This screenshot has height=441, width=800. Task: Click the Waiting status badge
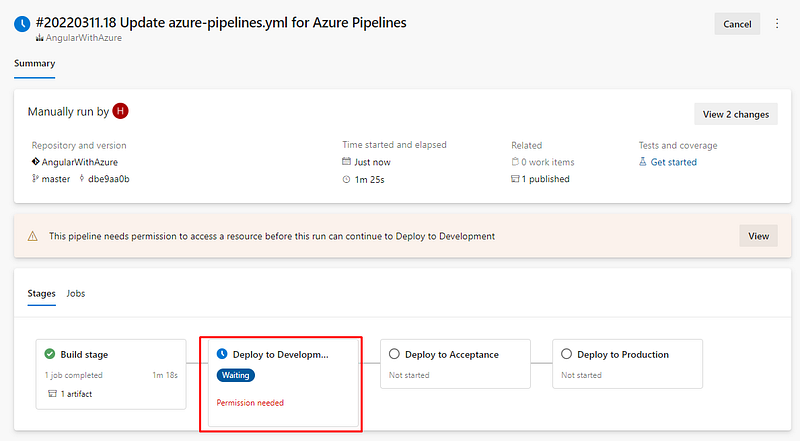236,375
